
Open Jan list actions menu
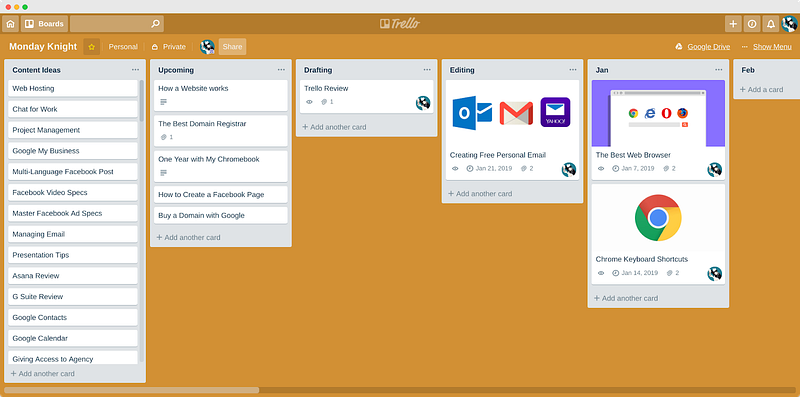tap(719, 70)
